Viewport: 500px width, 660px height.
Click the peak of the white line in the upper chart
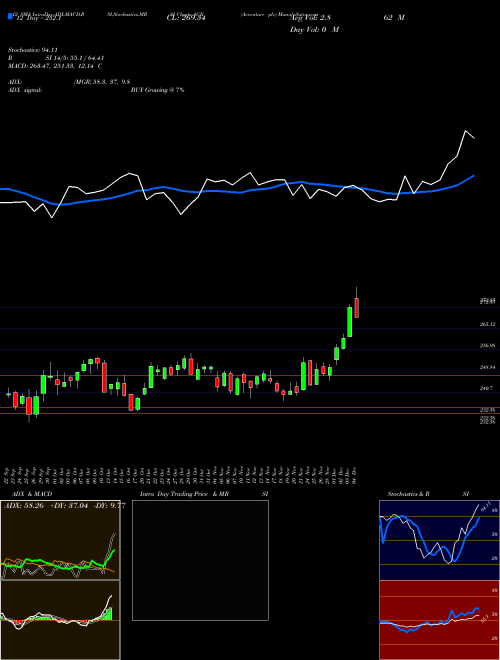(x=465, y=131)
